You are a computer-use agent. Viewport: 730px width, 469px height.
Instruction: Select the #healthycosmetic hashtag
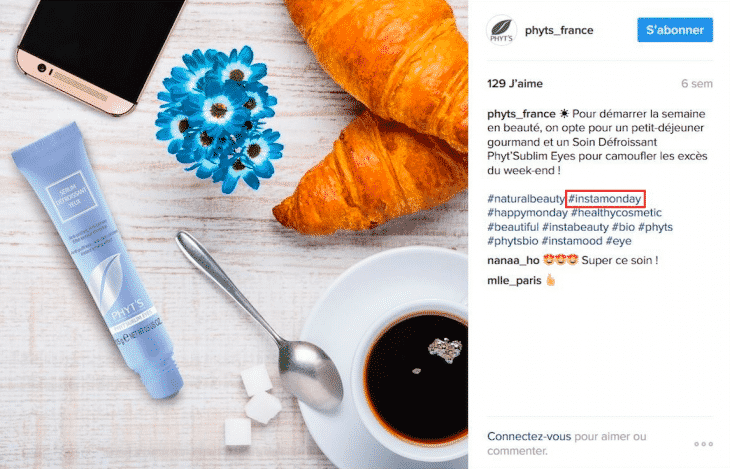(616, 213)
